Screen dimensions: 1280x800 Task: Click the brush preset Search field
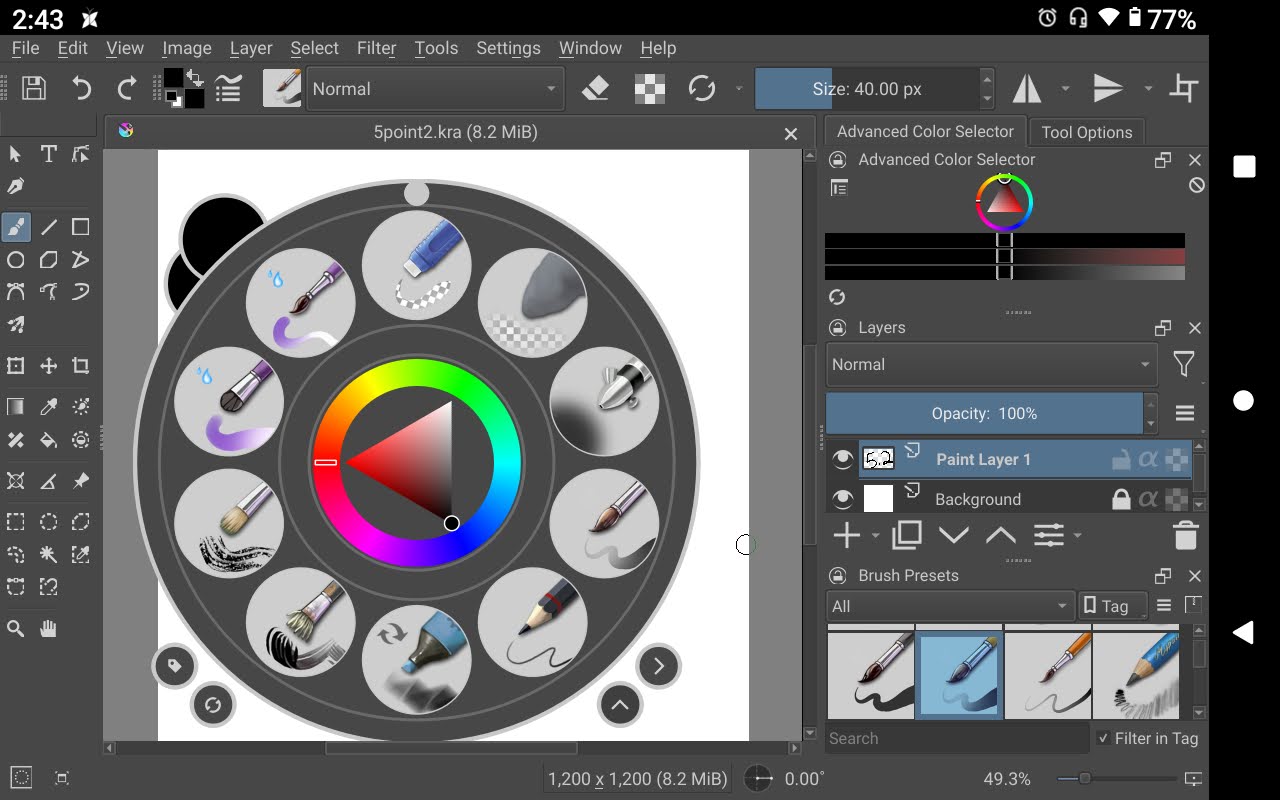pos(955,738)
